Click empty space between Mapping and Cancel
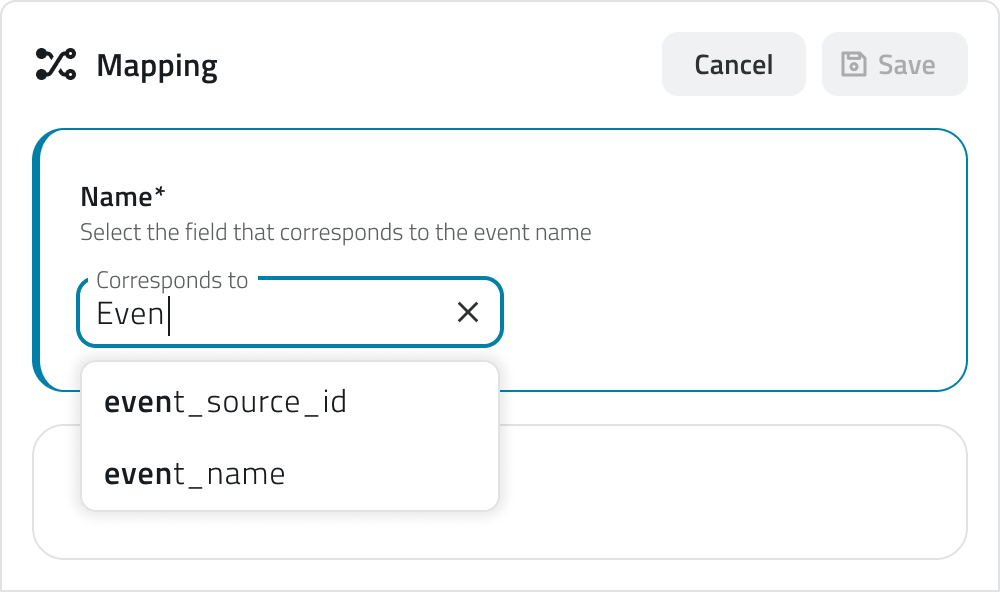This screenshot has height=592, width=1000. 440,65
